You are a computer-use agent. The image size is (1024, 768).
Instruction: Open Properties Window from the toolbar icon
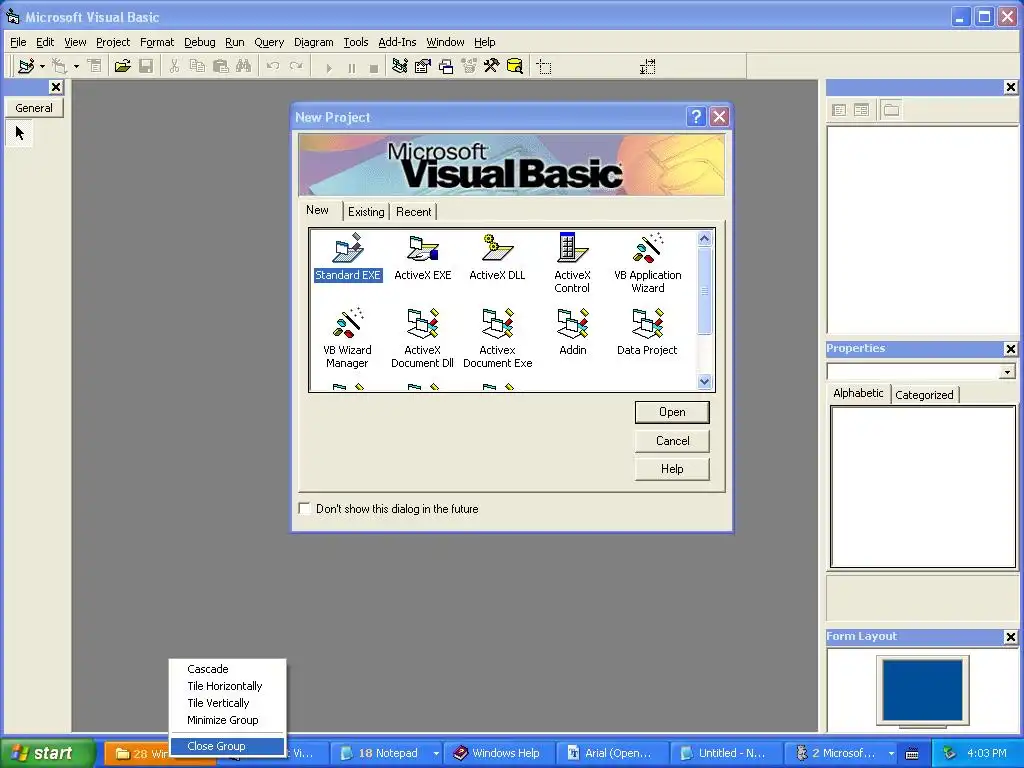click(423, 66)
